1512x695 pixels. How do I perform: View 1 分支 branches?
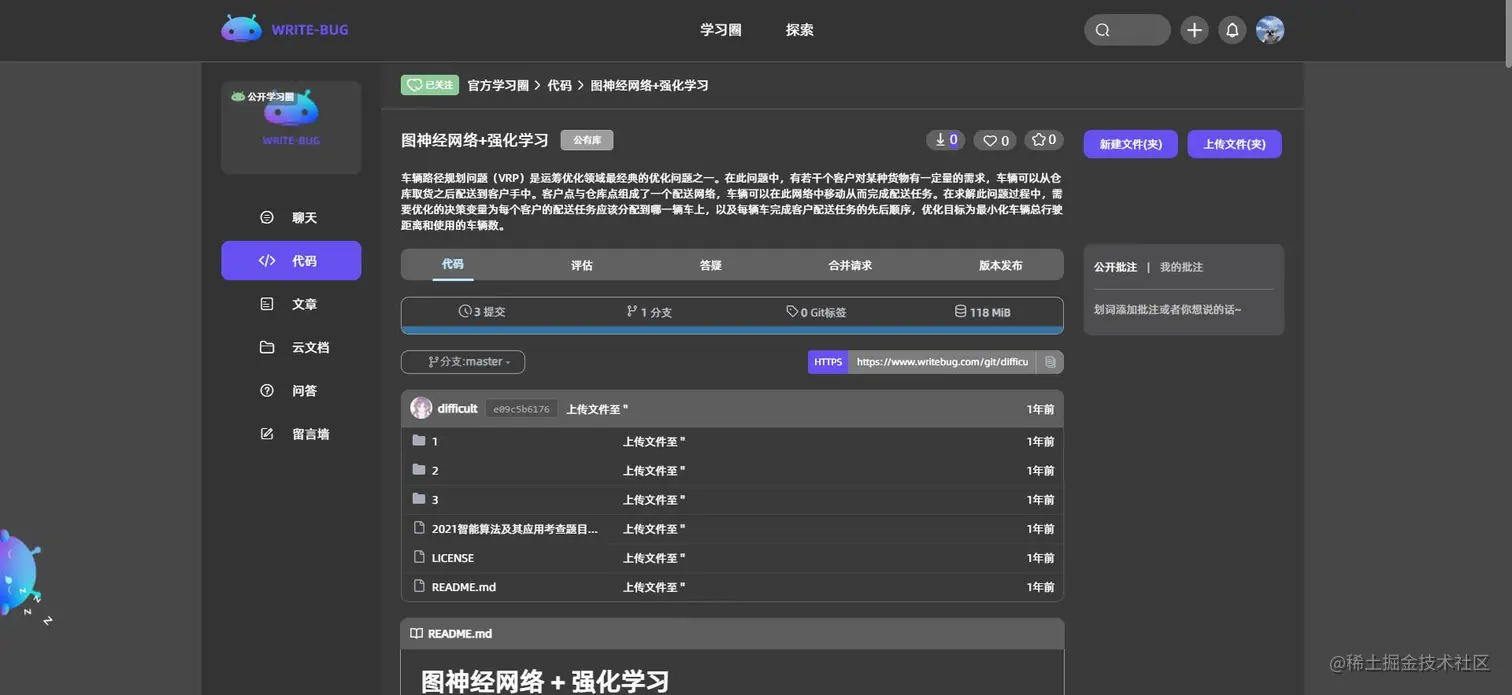[x=649, y=312]
